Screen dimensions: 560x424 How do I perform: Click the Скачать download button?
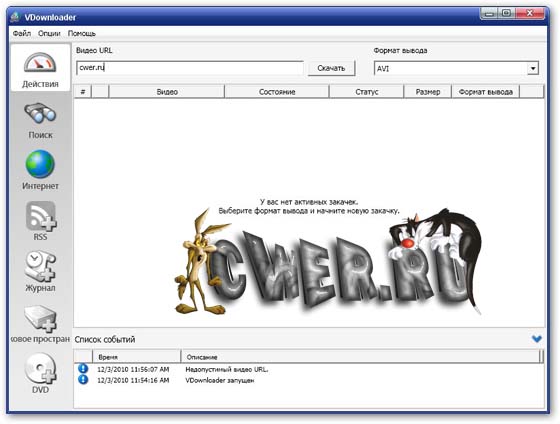(331, 68)
